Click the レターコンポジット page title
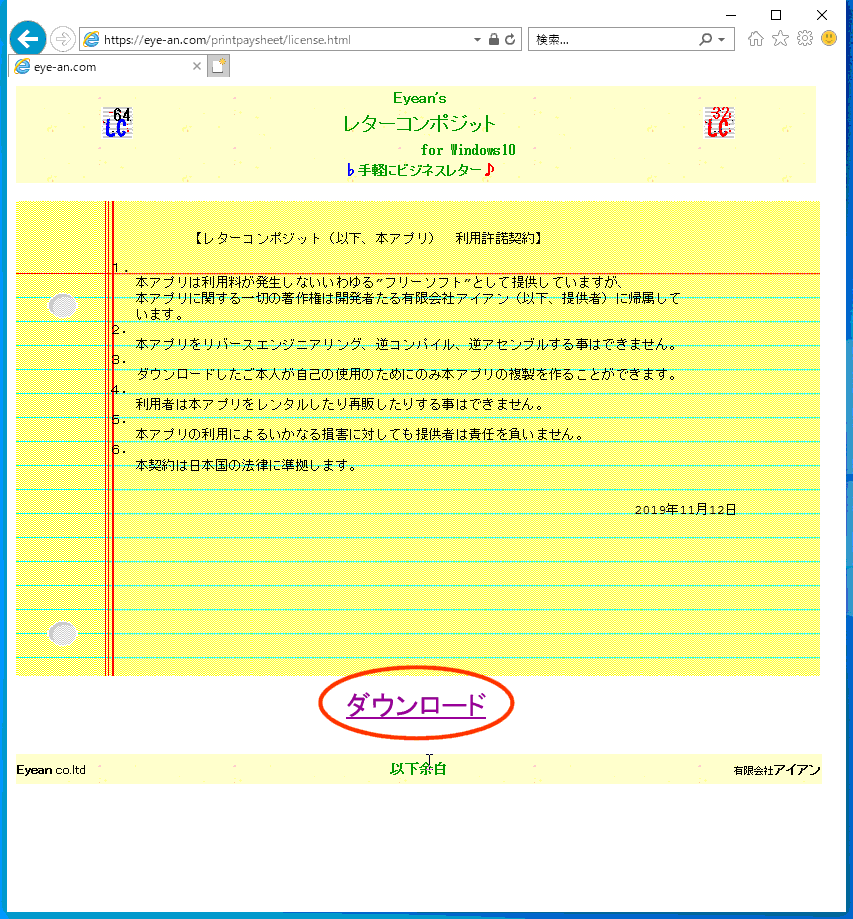Viewport: 853px width, 919px height. coord(419,124)
